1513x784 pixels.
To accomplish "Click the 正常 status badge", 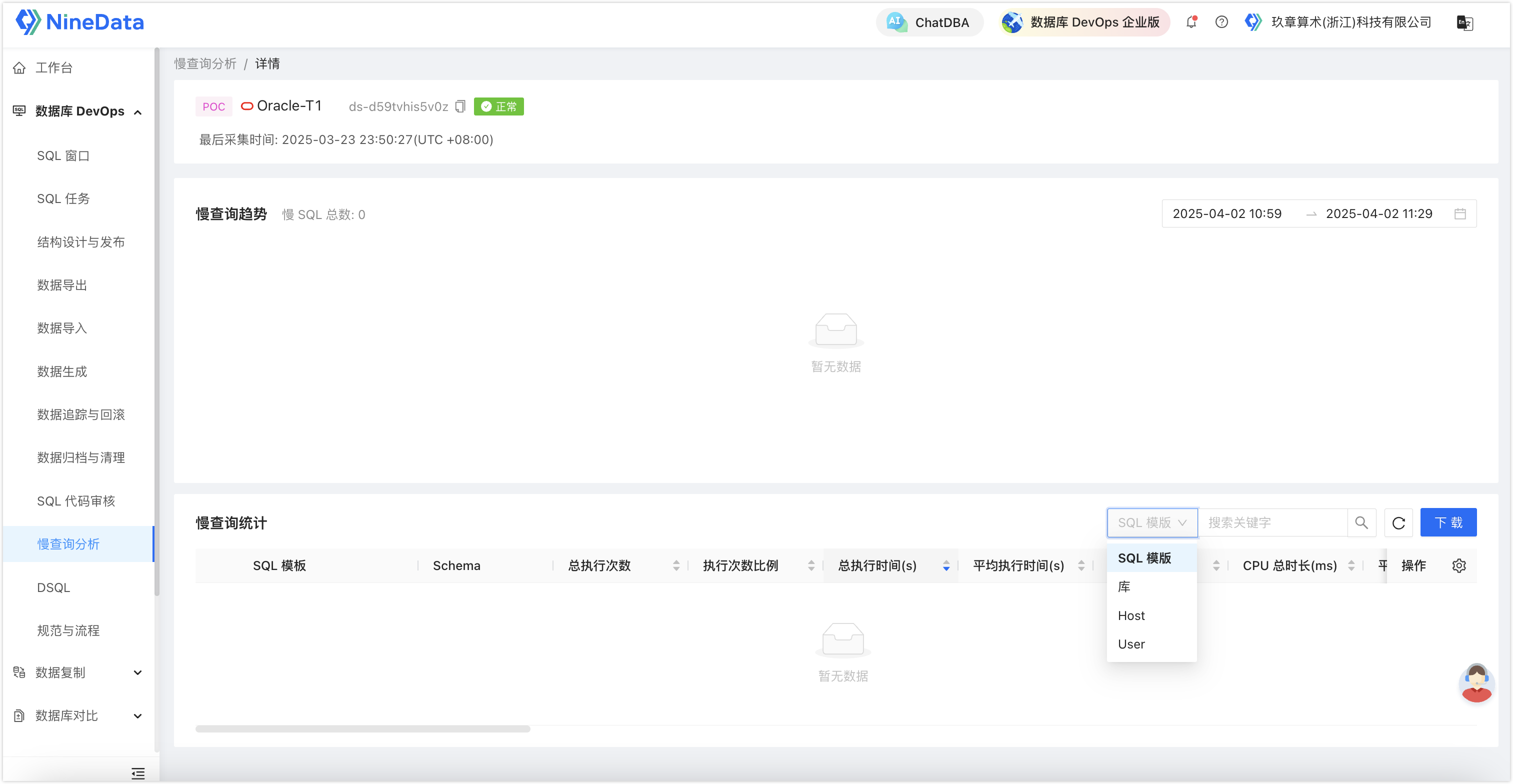I will (x=498, y=106).
